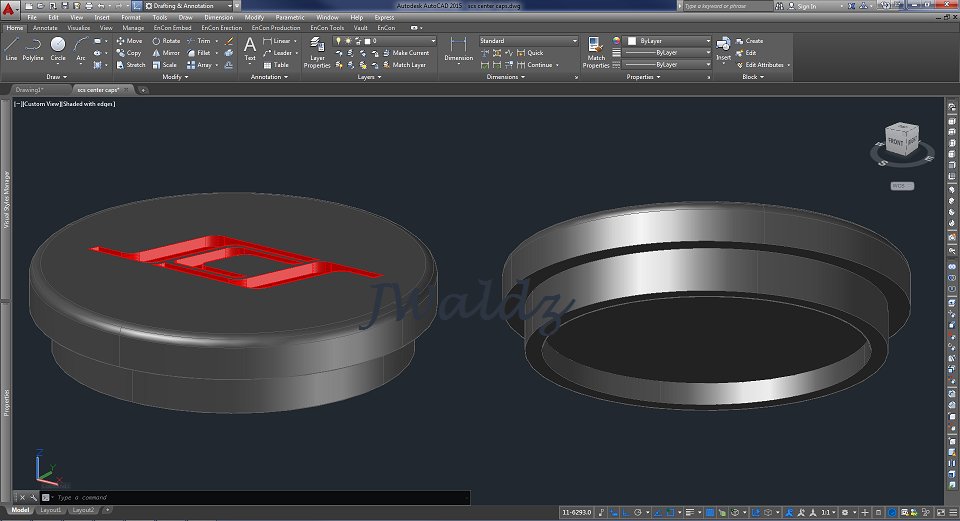Open Layer Properties manager
960x521 pixels.
317,52
